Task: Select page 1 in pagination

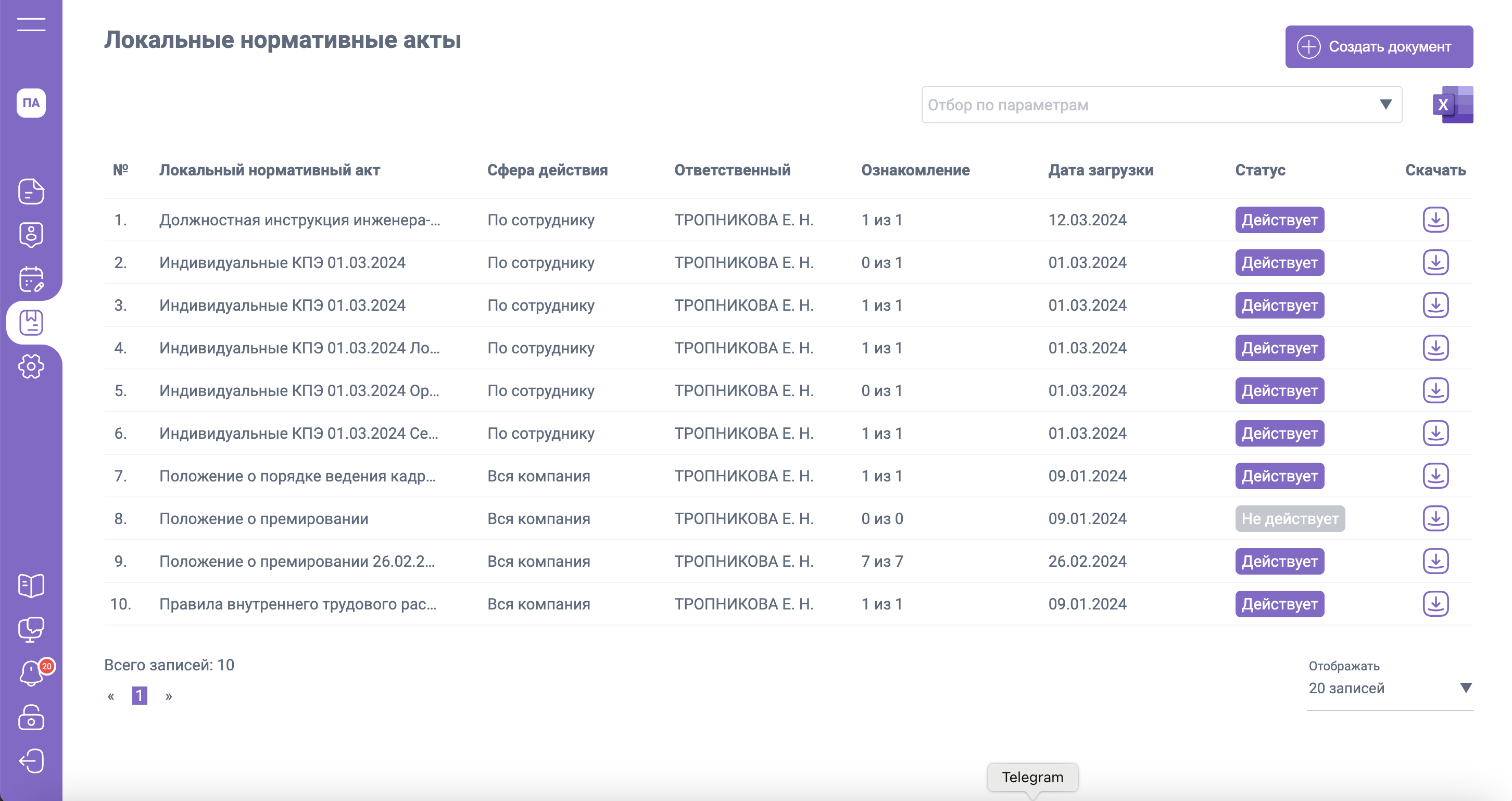Action: tap(139, 695)
